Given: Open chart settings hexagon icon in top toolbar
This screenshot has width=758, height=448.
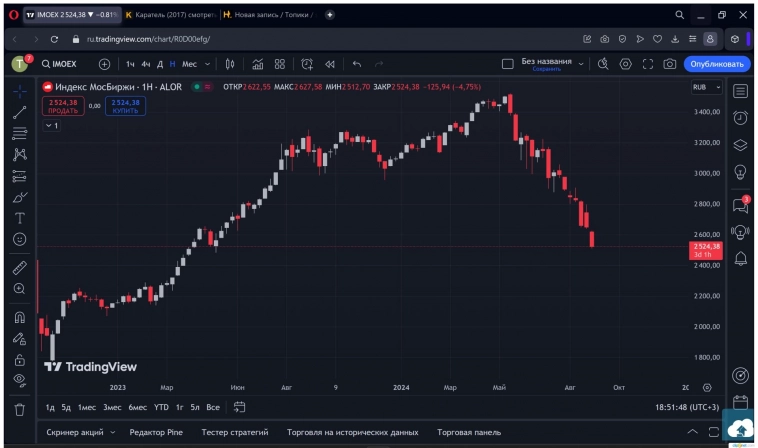Looking at the screenshot, I should click(626, 64).
